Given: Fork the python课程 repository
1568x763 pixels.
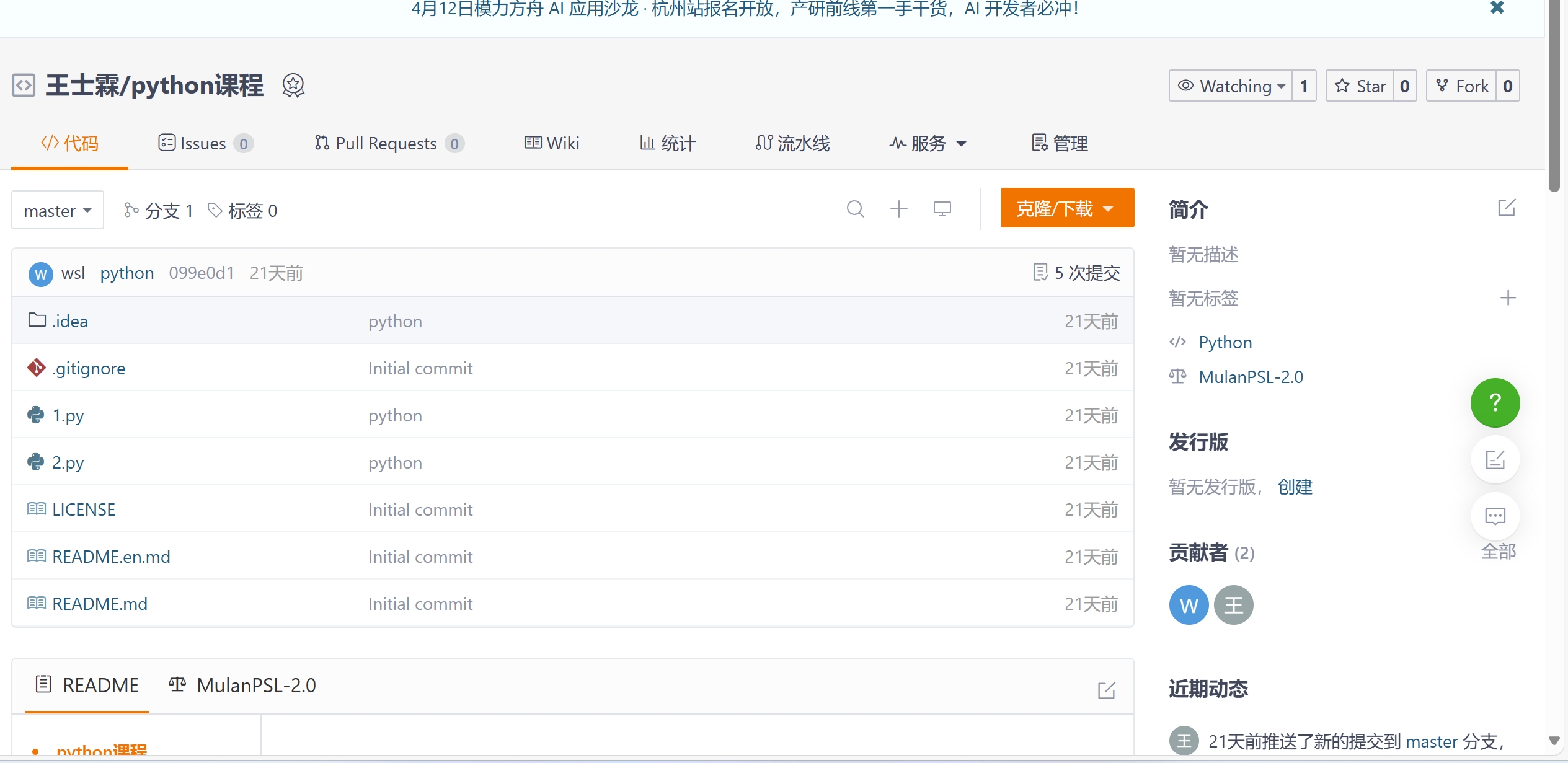Looking at the screenshot, I should 1462,86.
